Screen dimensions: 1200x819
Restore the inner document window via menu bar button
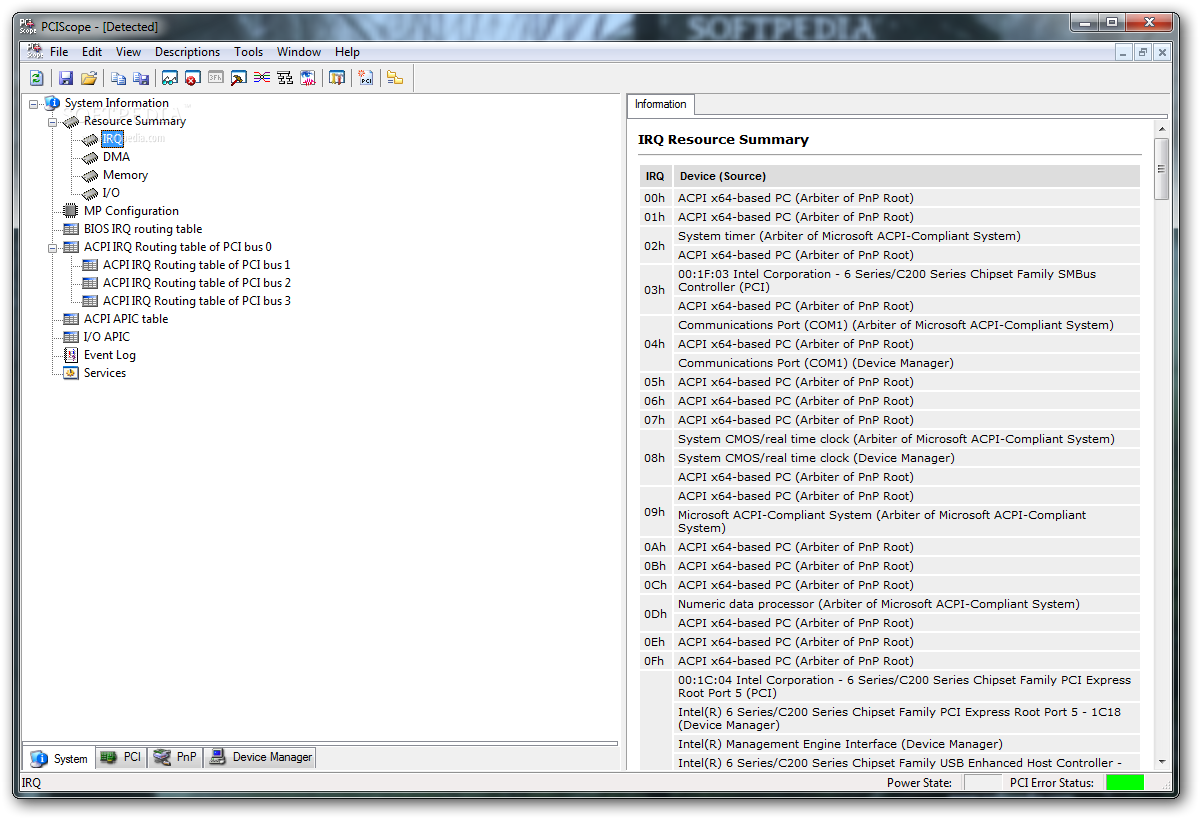tap(1142, 52)
